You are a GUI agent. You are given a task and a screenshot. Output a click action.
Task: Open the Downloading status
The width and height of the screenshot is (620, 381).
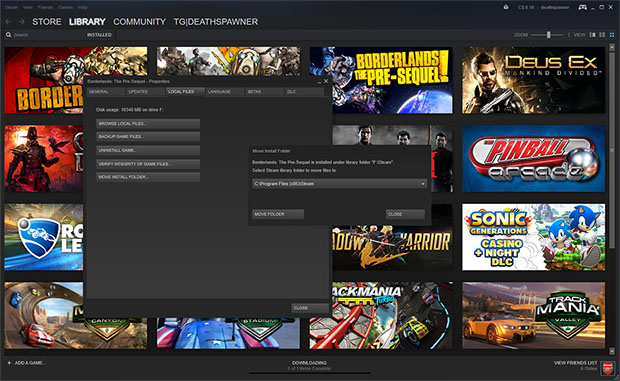coord(310,363)
